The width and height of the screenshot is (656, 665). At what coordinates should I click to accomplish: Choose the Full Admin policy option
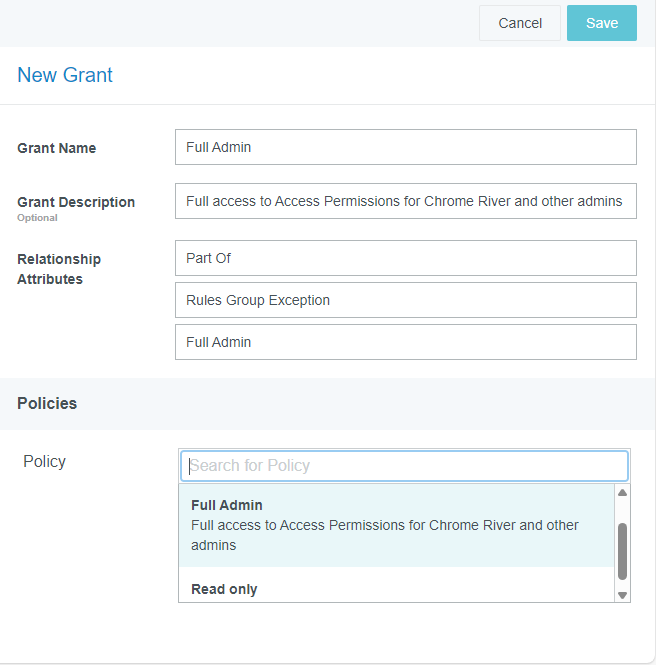coord(396,525)
